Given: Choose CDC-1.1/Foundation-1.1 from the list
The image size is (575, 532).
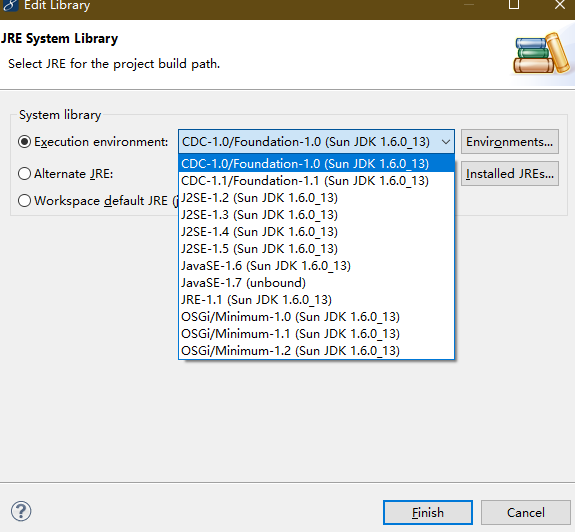Looking at the screenshot, I should click(316, 181).
